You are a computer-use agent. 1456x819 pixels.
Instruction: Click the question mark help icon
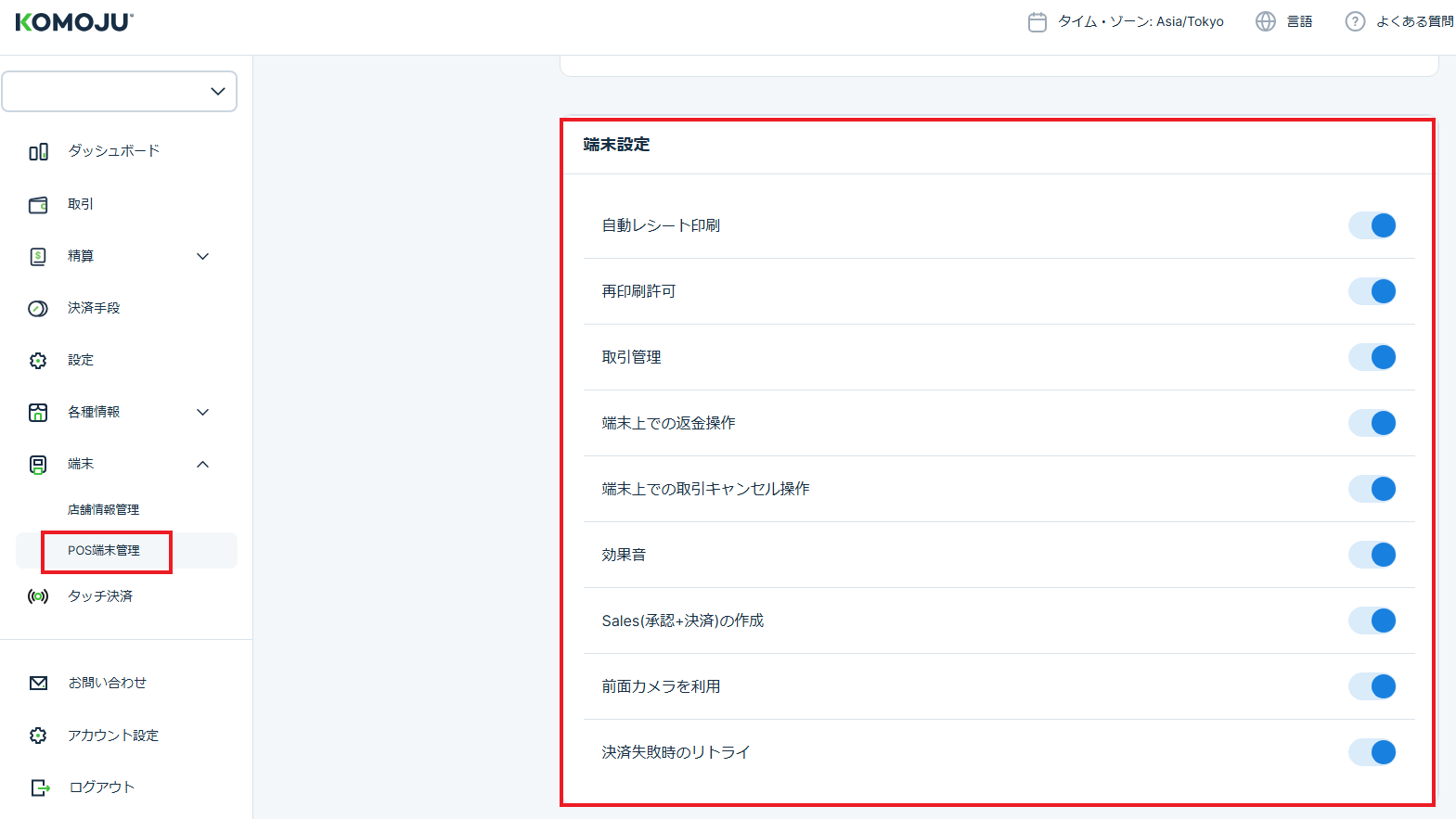pos(1355,21)
